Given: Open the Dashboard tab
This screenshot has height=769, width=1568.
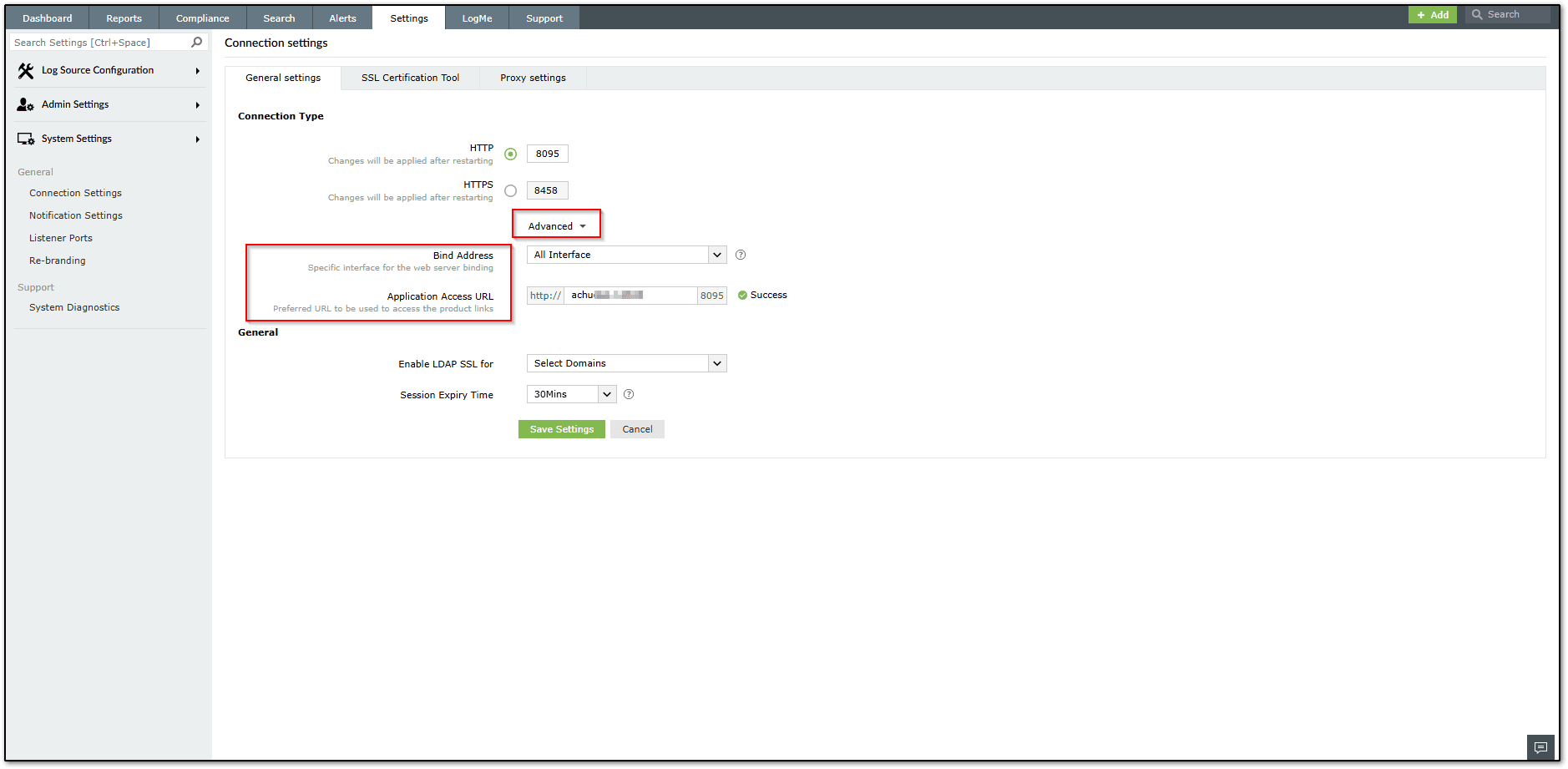Looking at the screenshot, I should coord(48,18).
